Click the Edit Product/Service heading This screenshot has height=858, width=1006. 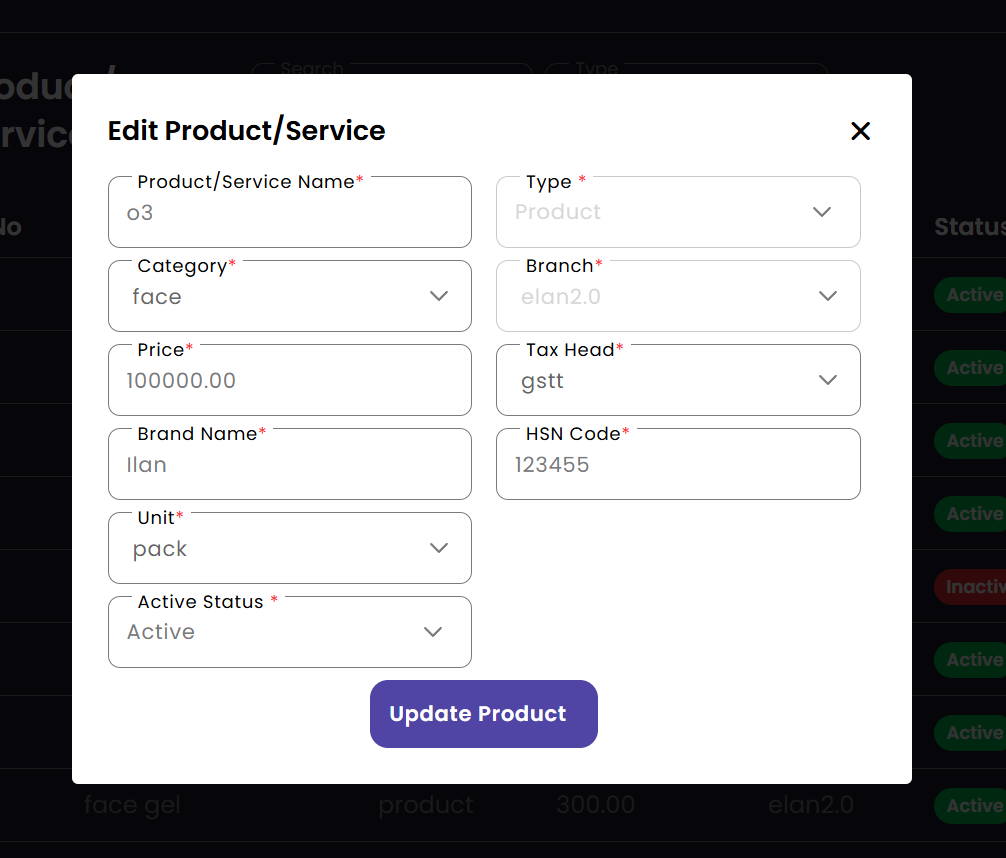(x=246, y=131)
